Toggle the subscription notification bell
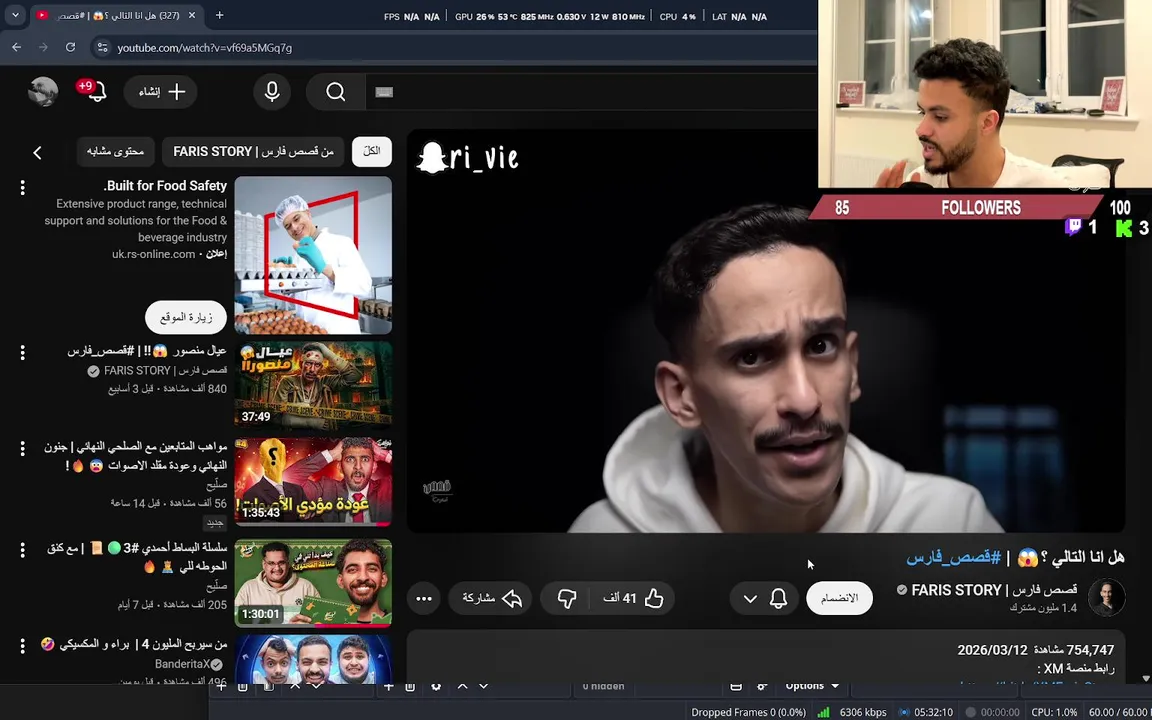This screenshot has height=720, width=1152. pyautogui.click(x=779, y=599)
